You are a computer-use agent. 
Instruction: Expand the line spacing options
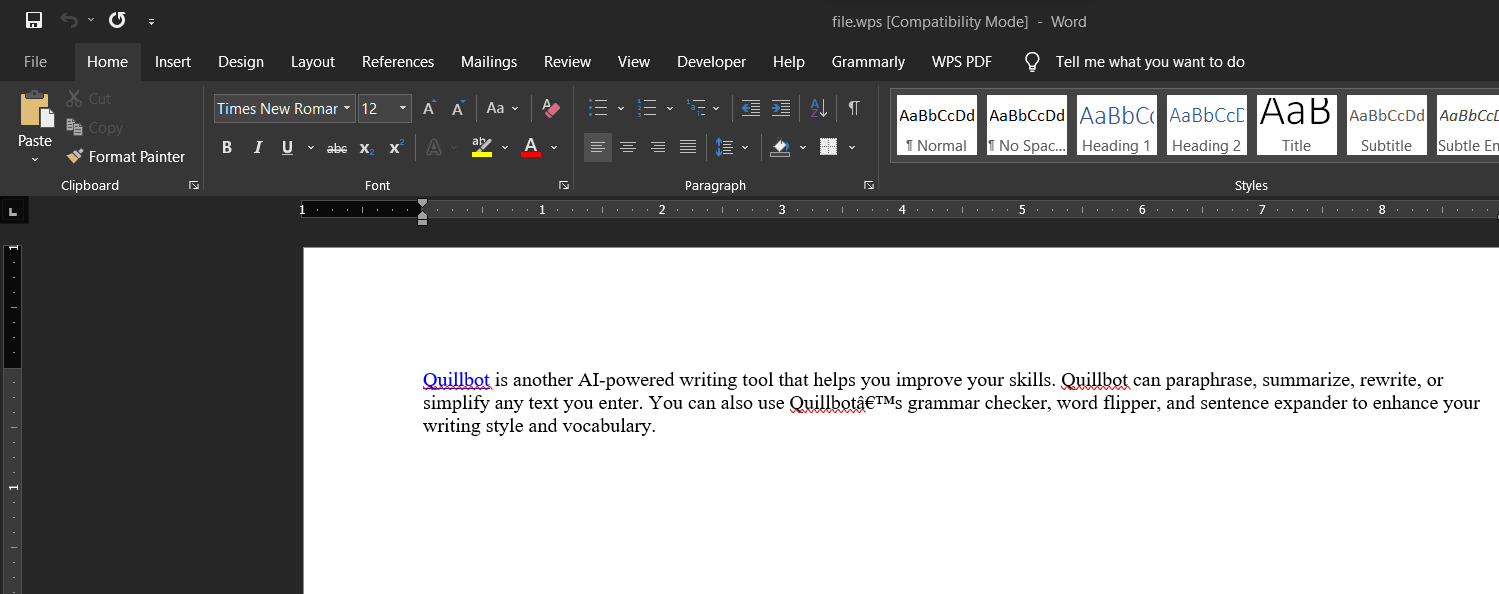[745, 147]
